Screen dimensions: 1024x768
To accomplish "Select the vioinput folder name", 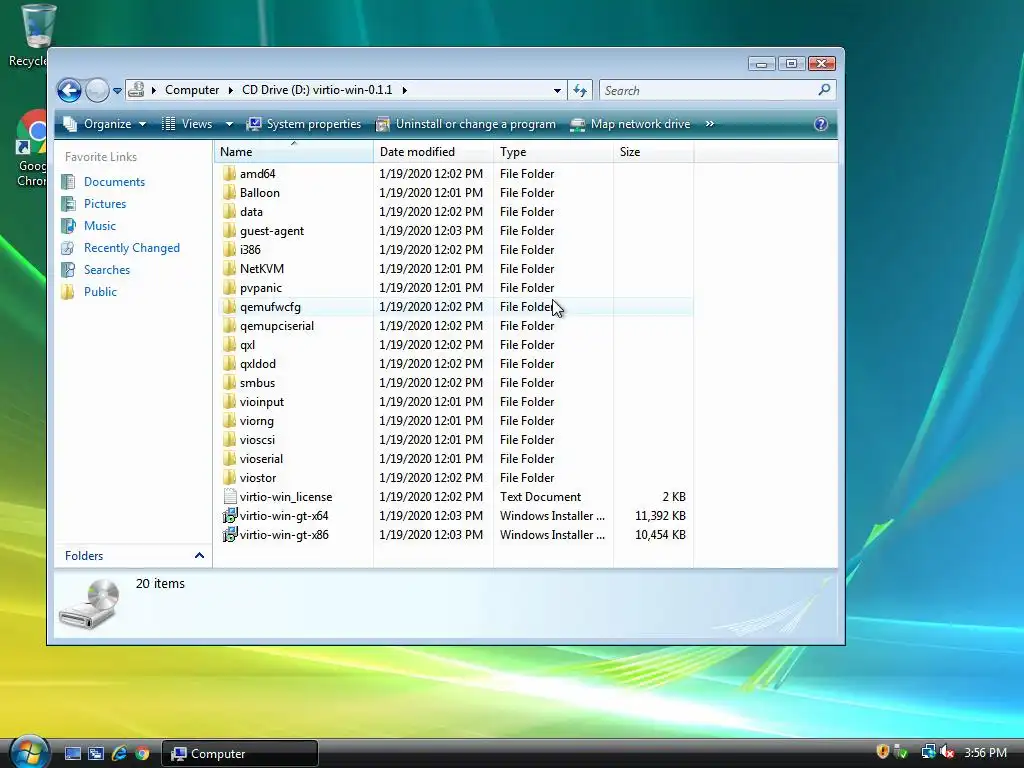I will [x=262, y=402].
